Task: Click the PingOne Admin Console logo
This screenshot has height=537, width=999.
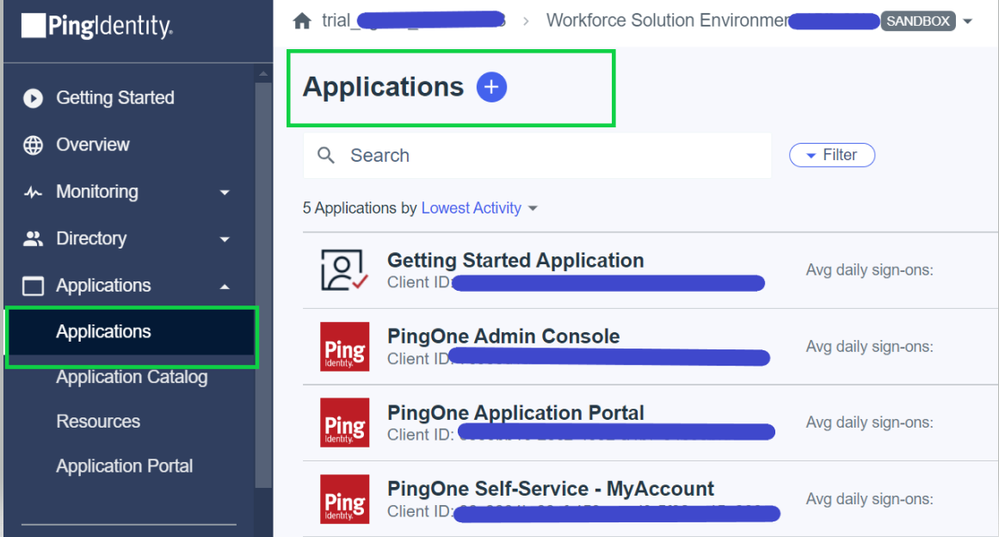Action: coord(344,346)
